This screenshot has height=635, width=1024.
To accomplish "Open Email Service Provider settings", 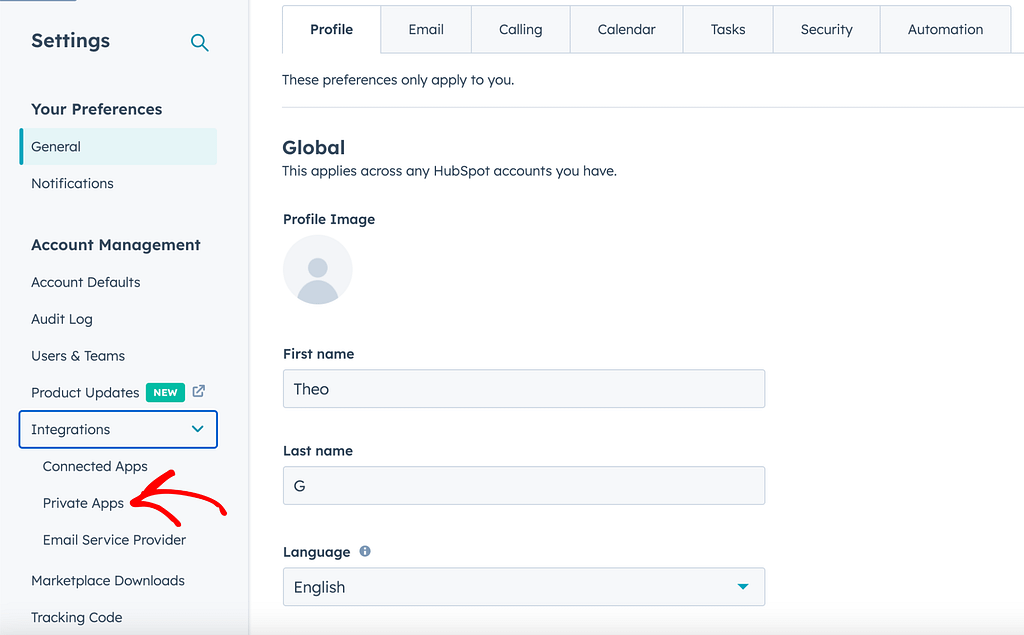I will coord(114,540).
